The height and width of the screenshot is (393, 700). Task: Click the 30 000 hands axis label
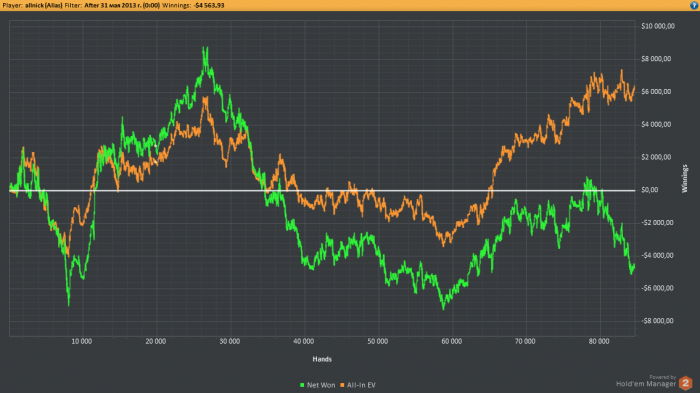point(229,341)
